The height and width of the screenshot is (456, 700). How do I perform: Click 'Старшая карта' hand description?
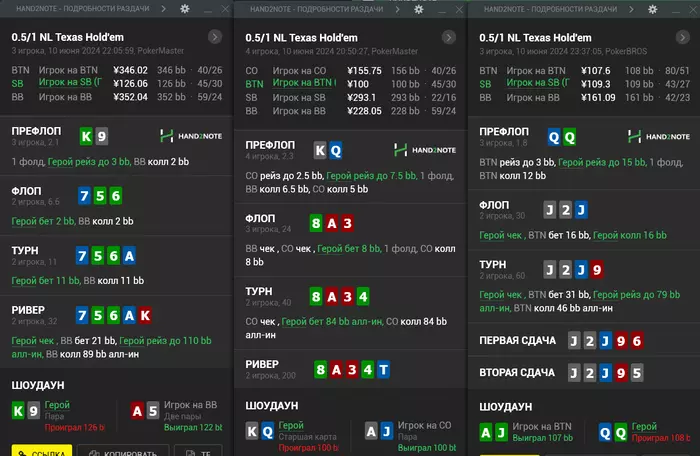click(x=308, y=437)
